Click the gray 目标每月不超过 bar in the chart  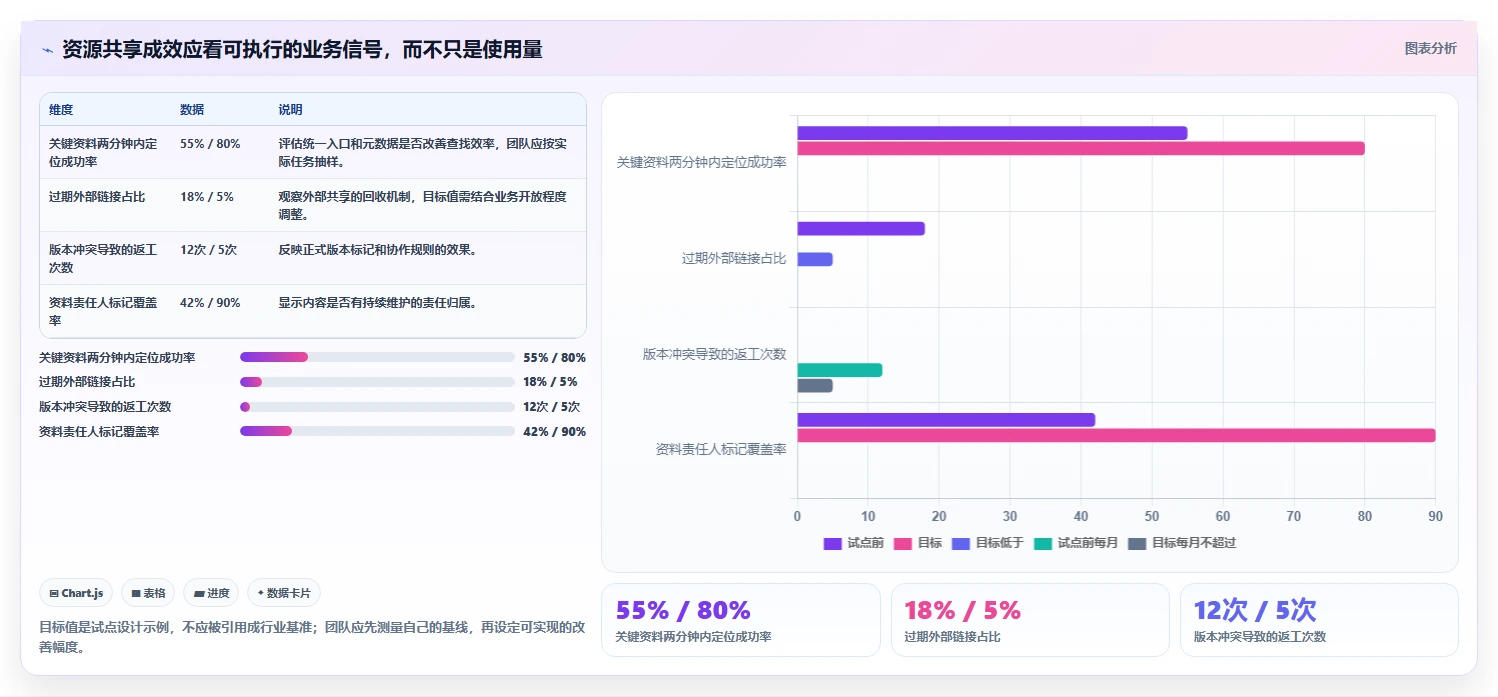click(815, 385)
